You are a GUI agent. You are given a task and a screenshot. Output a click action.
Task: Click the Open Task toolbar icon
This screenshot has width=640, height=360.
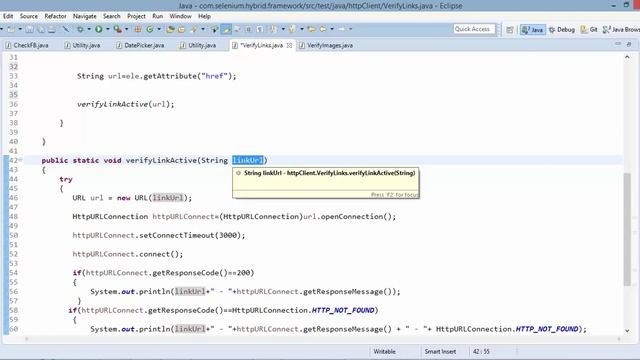click(x=181, y=29)
